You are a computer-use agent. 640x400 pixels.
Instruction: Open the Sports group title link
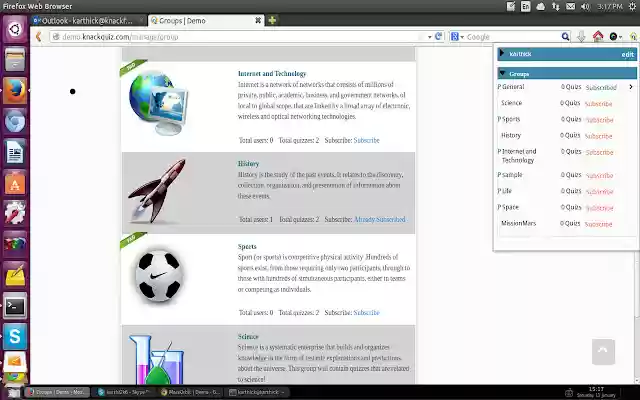coord(247,247)
